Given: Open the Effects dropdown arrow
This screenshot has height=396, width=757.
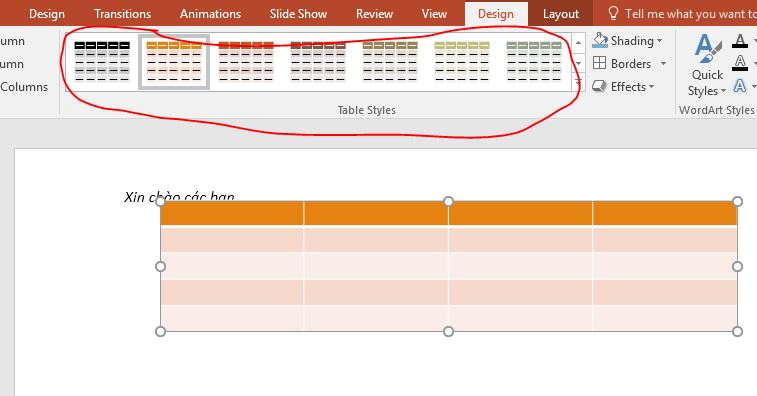Looking at the screenshot, I should pos(651,86).
